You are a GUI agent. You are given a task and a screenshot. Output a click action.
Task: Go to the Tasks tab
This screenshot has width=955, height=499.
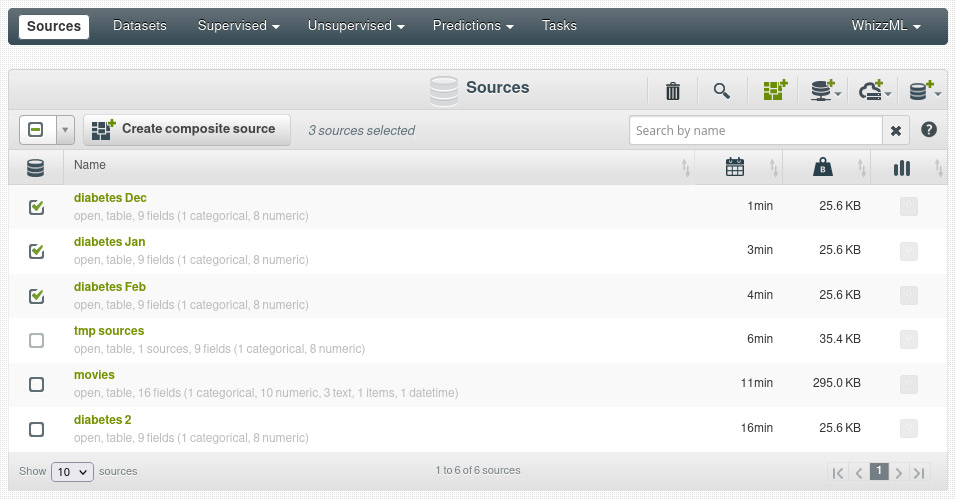click(559, 25)
